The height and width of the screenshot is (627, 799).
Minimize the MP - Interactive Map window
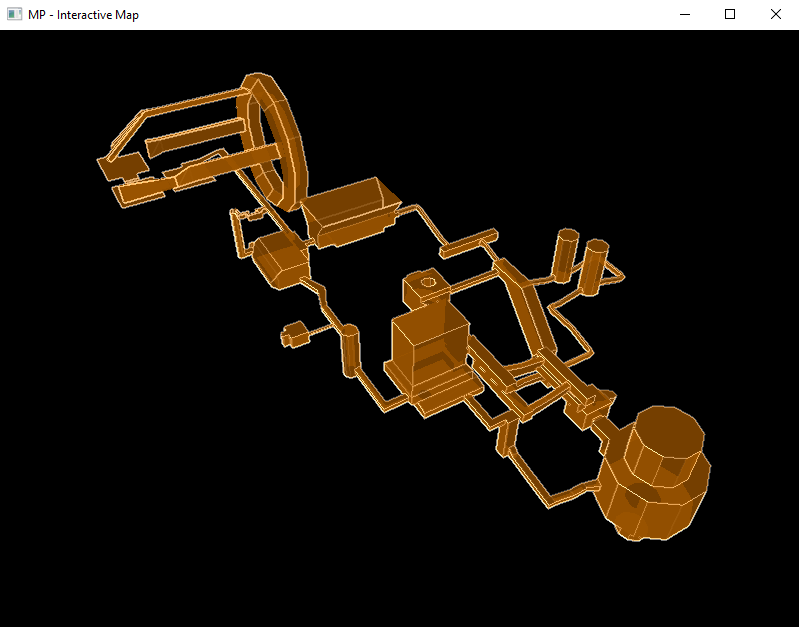(685, 14)
